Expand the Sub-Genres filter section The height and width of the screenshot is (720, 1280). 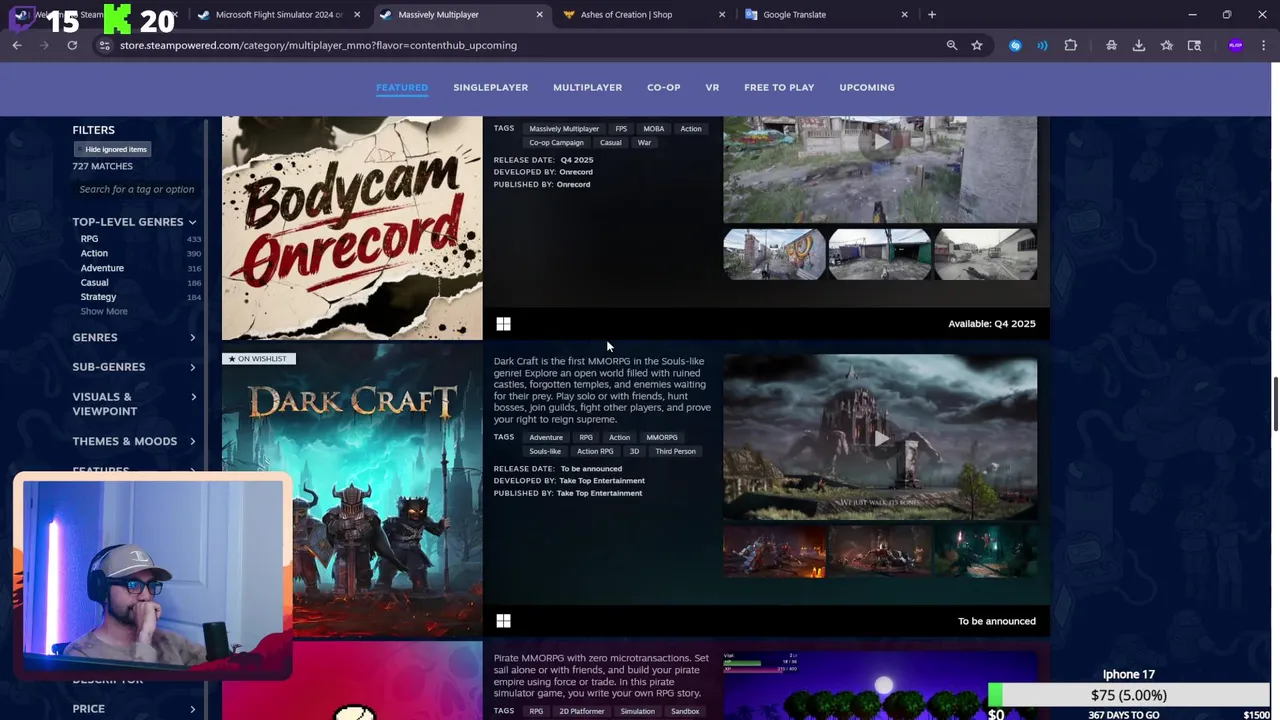tap(134, 367)
